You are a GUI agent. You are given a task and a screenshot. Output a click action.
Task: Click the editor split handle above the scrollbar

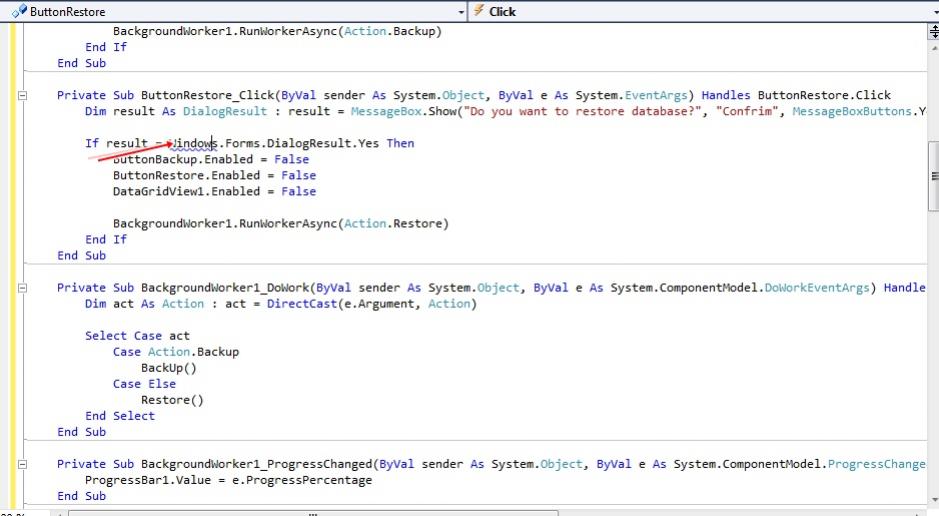pyautogui.click(x=932, y=30)
